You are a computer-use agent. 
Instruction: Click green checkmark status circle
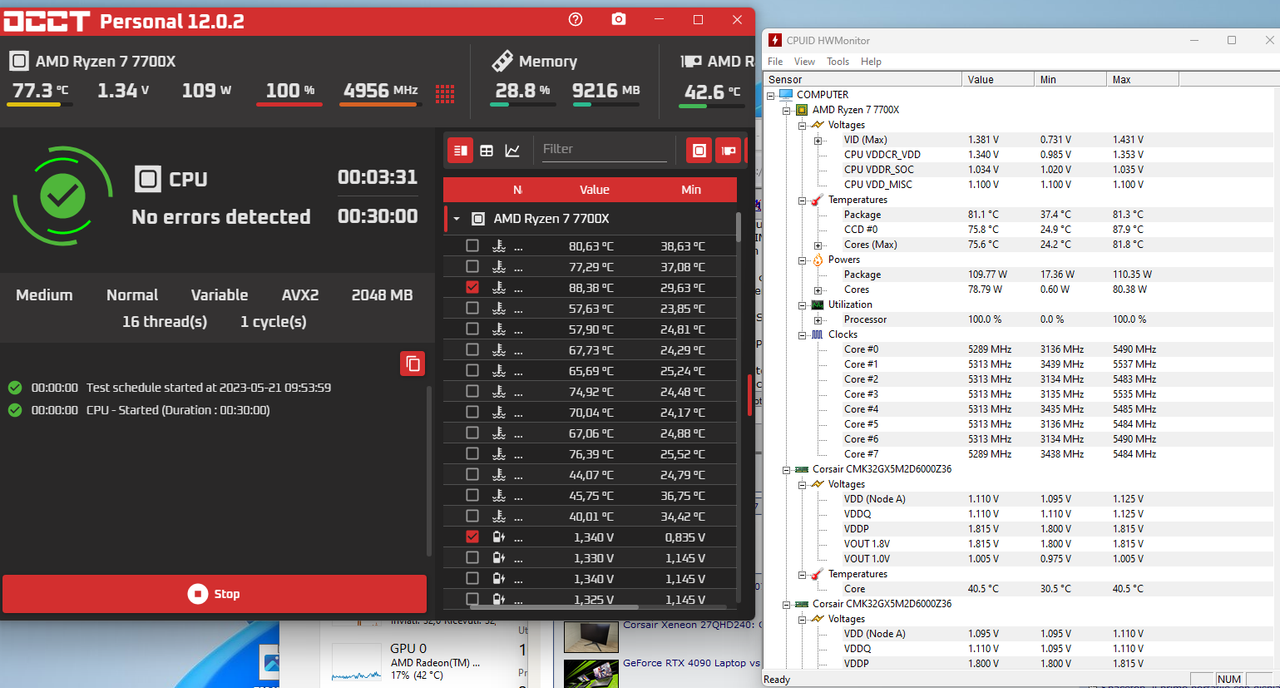click(62, 197)
